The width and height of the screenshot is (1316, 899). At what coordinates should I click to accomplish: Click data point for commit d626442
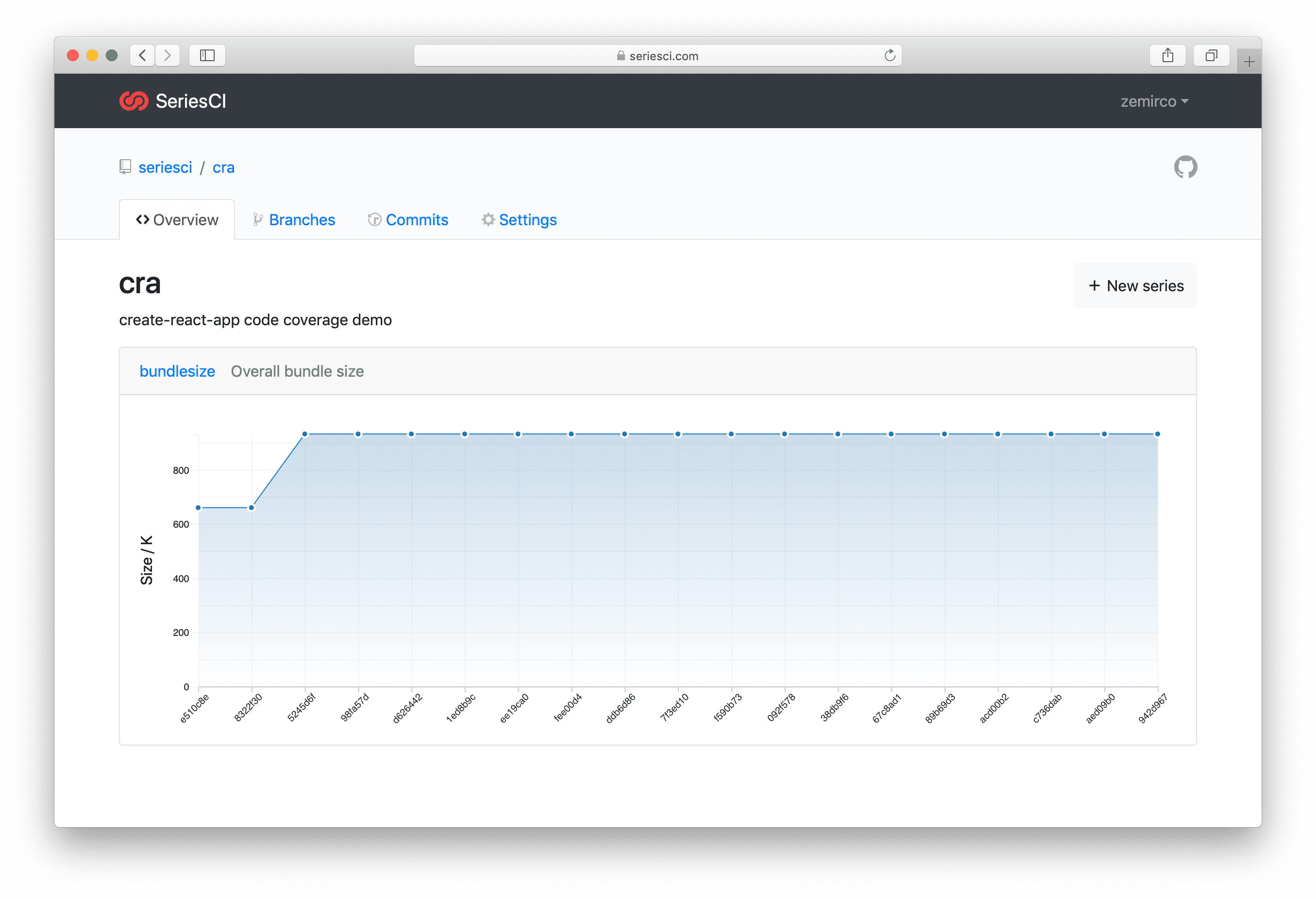(411, 434)
